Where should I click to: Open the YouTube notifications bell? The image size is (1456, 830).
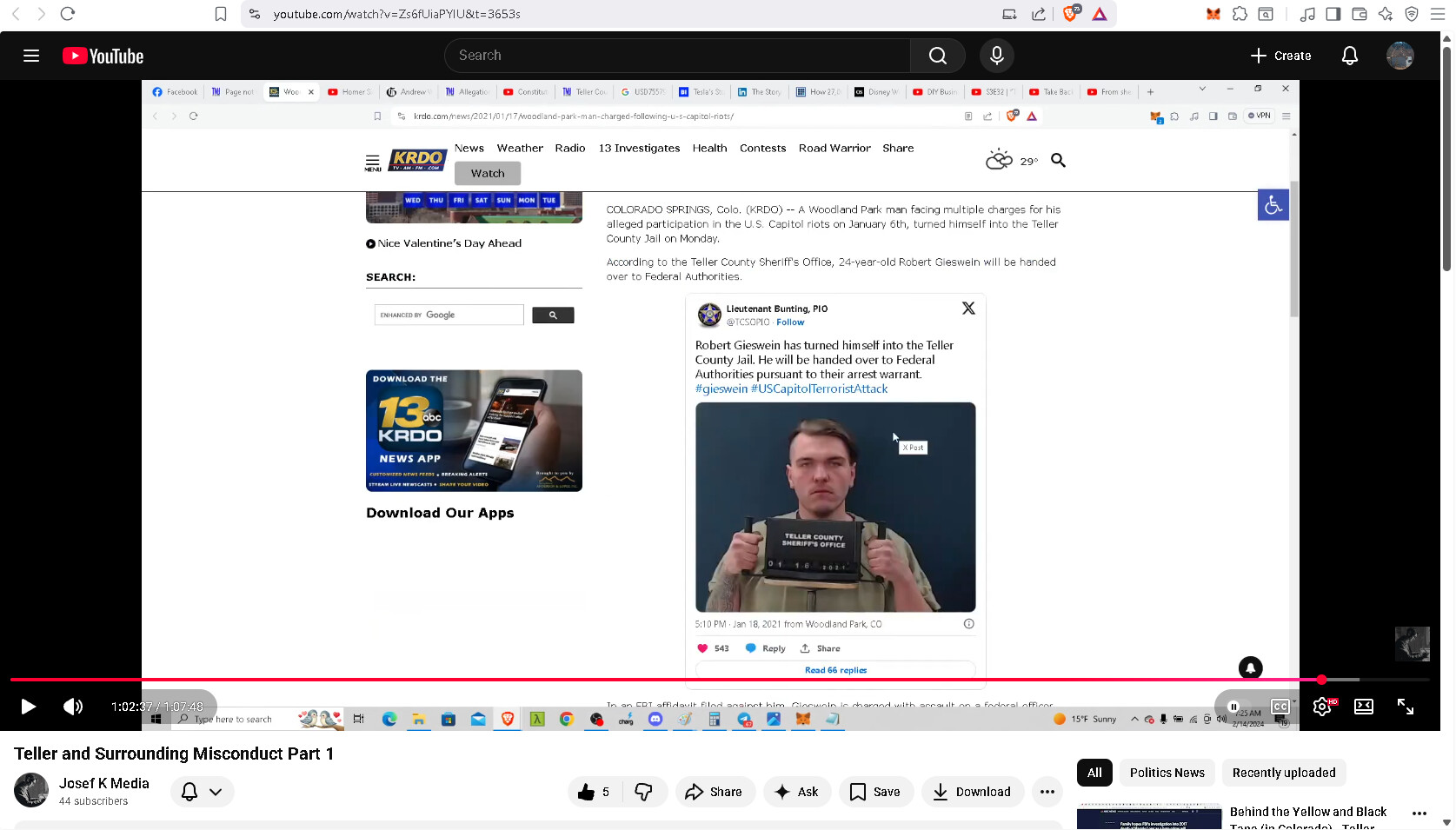(x=1349, y=56)
